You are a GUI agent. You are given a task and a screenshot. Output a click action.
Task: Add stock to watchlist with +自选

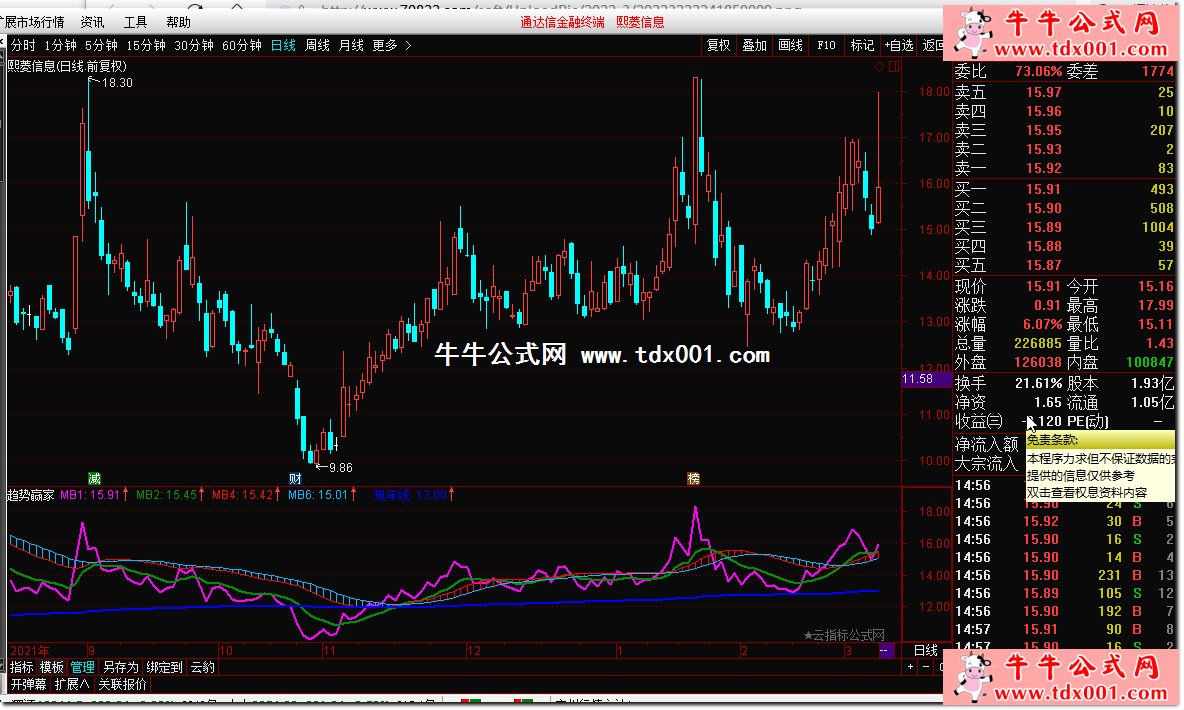898,45
